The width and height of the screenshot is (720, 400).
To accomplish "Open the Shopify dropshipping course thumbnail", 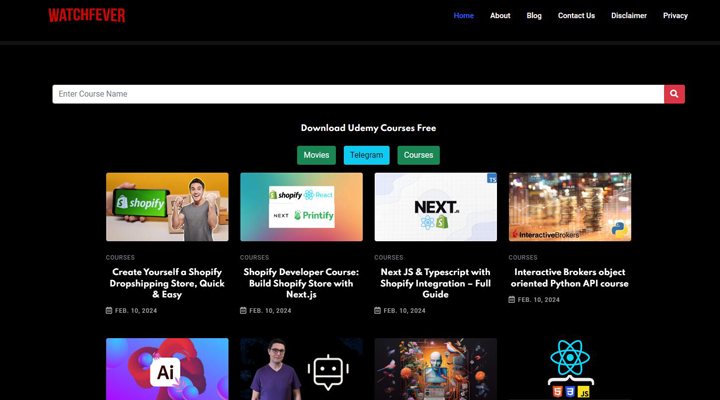I will tap(167, 207).
